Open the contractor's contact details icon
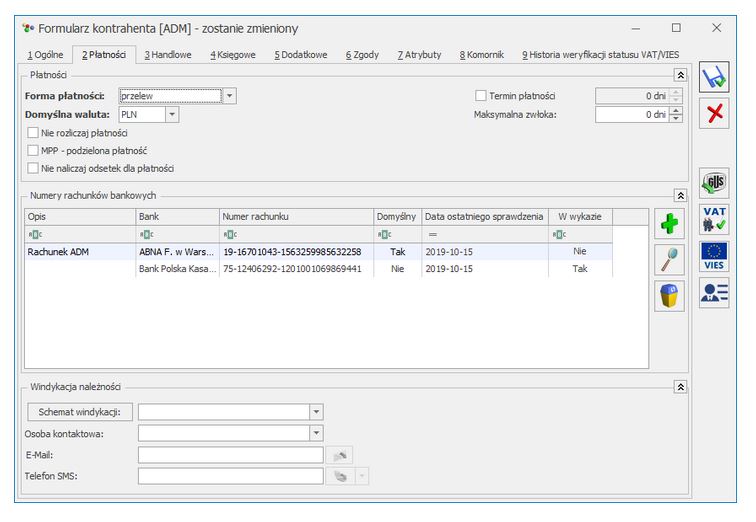The image size is (756, 522). click(x=714, y=293)
